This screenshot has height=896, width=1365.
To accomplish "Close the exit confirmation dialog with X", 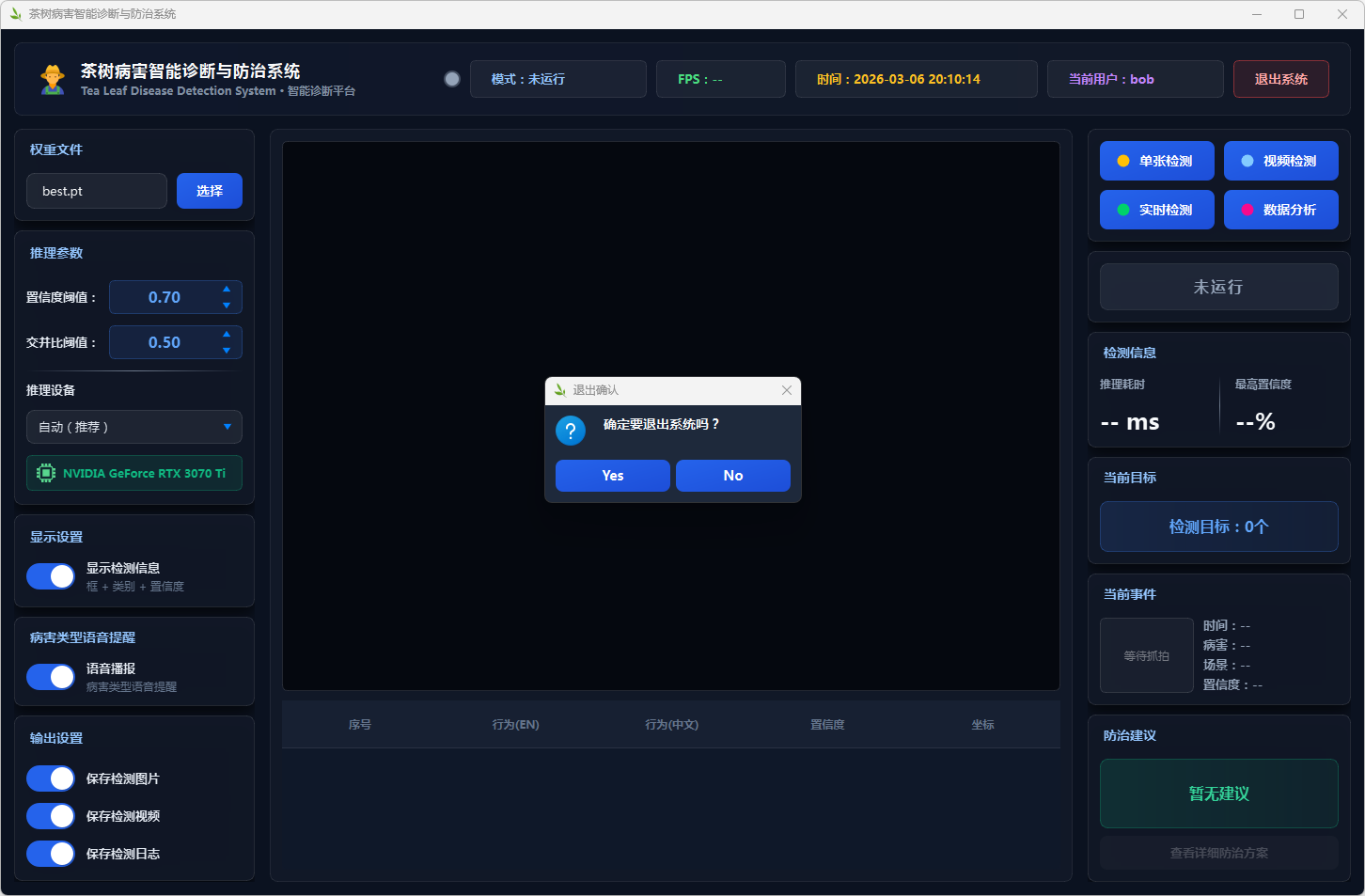I will (x=787, y=390).
